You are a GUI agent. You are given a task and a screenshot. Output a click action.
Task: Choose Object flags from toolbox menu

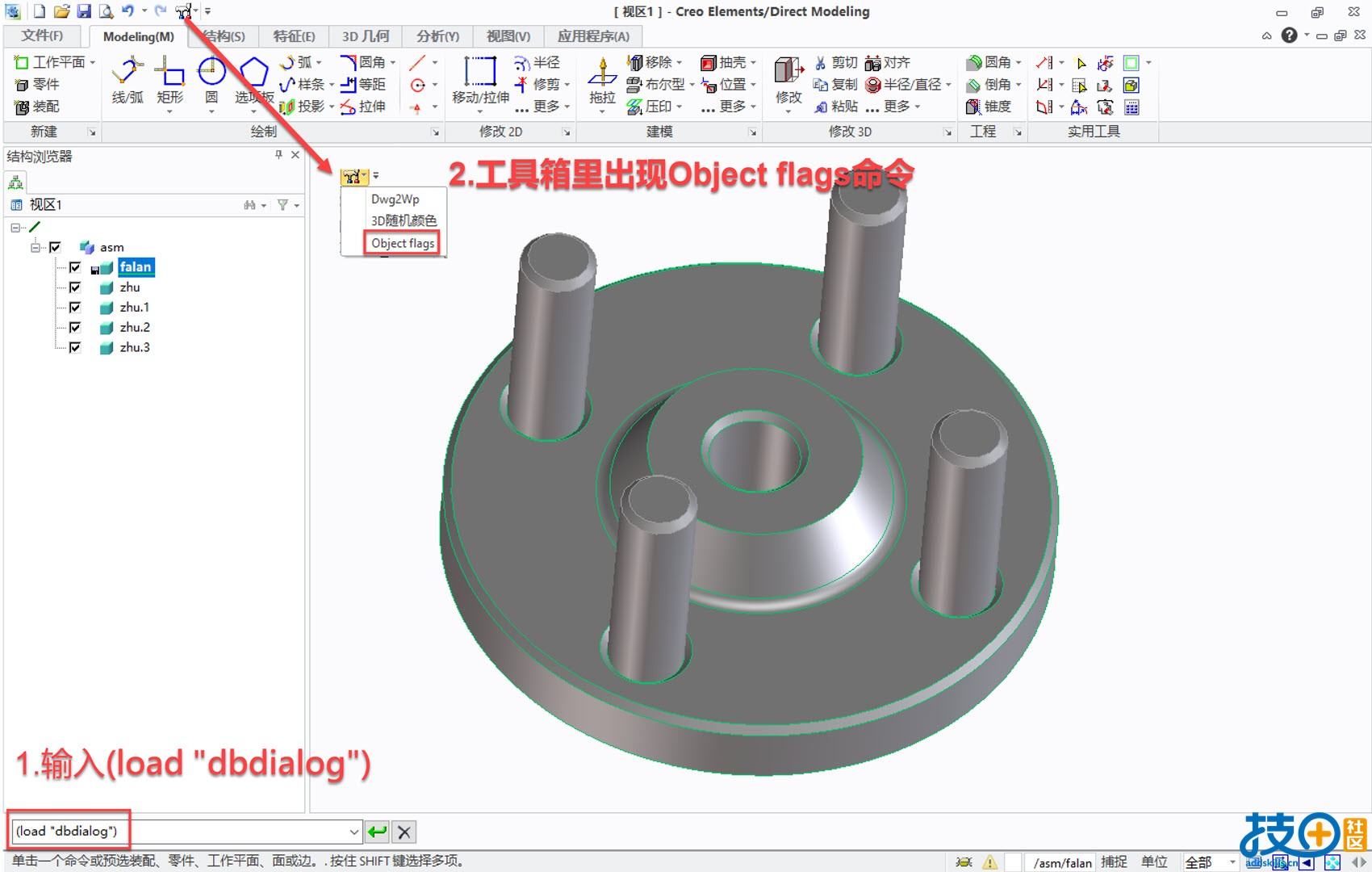[403, 243]
